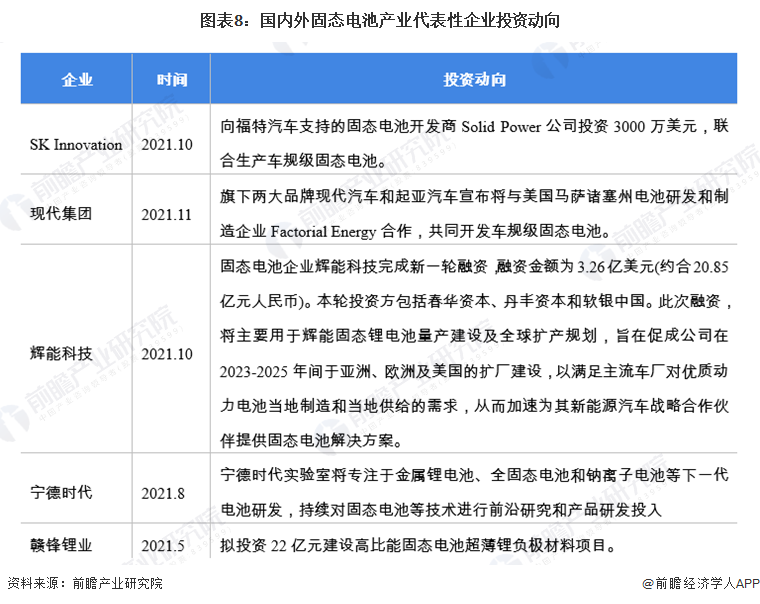This screenshot has height=604, width=760.
Task: Click the date 2021.5 cell
Action: (163, 546)
